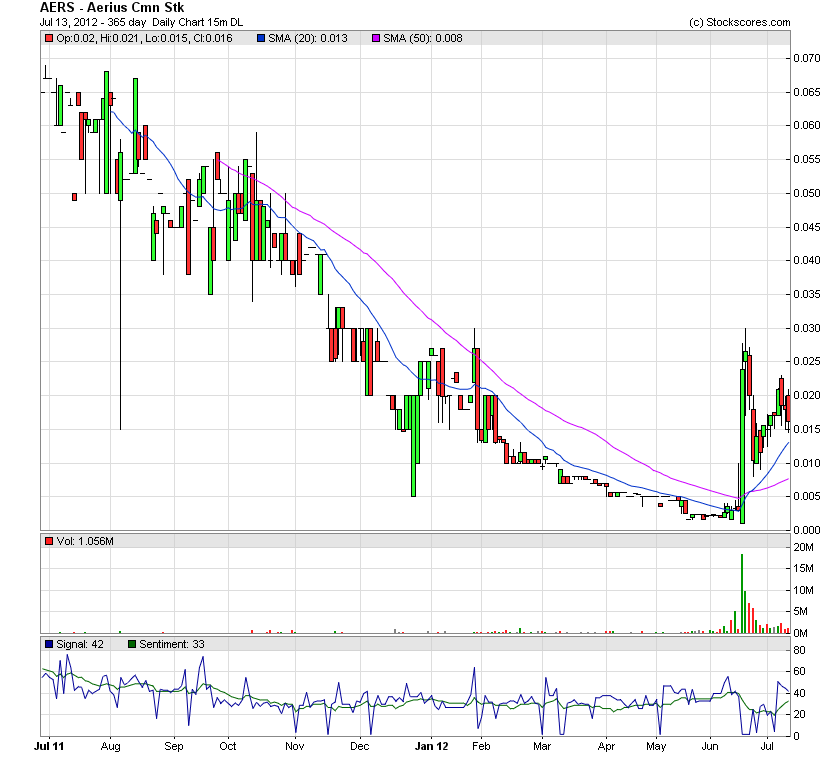Click the 0.000 price axis label
Screen dimensions: 830x767
click(x=807, y=530)
